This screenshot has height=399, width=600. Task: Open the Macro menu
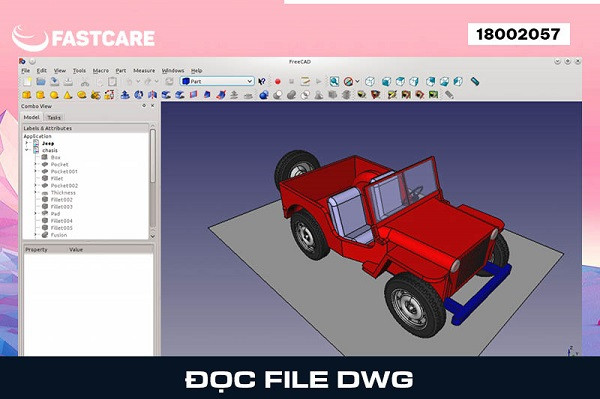[101, 71]
